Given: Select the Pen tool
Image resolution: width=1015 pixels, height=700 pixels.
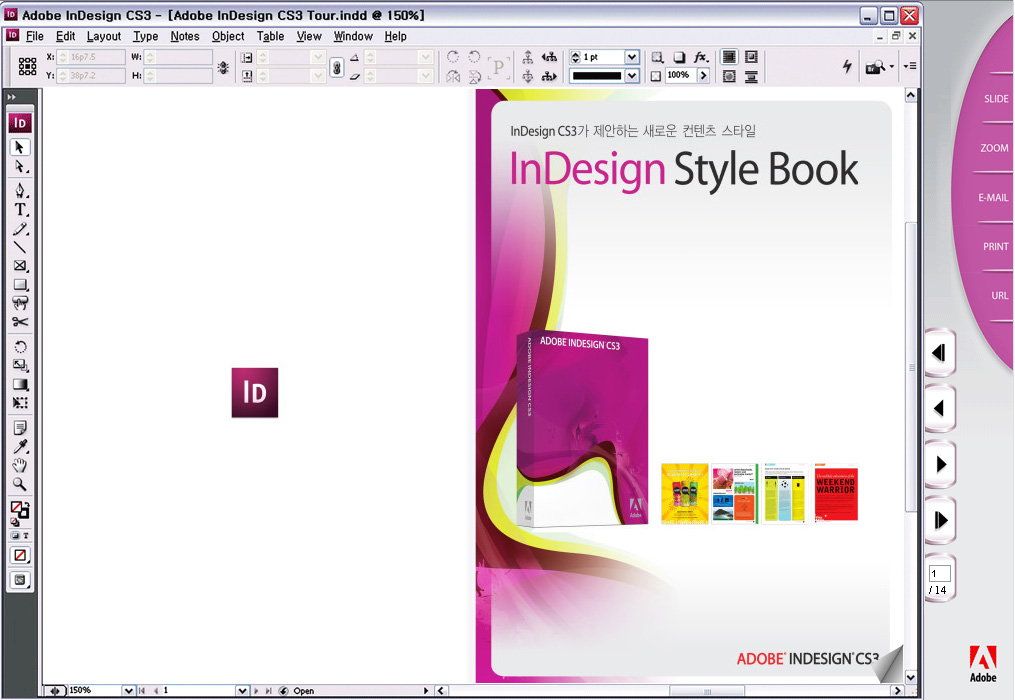Looking at the screenshot, I should point(20,191).
